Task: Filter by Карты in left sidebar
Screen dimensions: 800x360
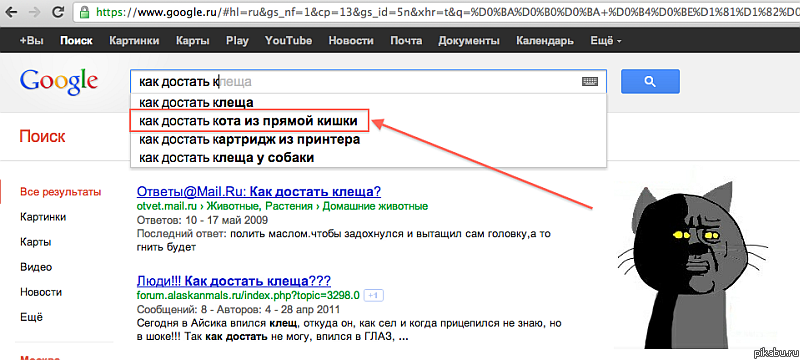Action: tap(35, 242)
